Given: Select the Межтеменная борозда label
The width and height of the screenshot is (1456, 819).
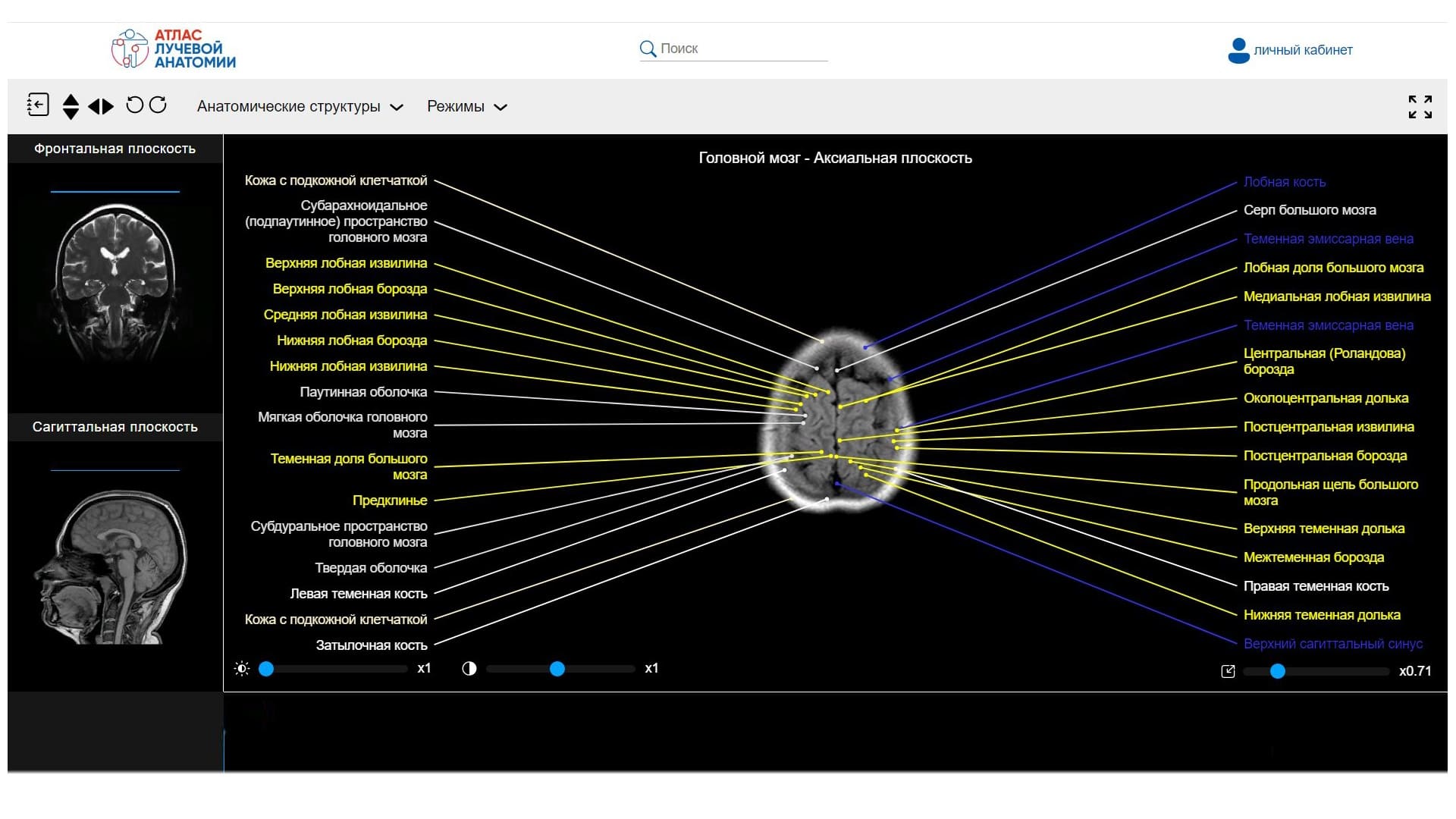Looking at the screenshot, I should tap(1313, 557).
